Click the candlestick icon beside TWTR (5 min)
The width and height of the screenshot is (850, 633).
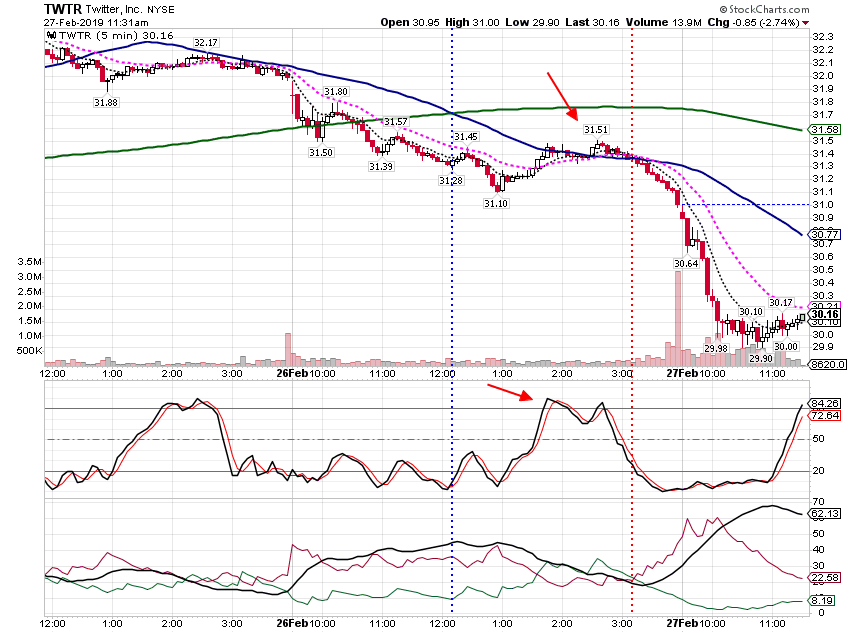(x=52, y=36)
